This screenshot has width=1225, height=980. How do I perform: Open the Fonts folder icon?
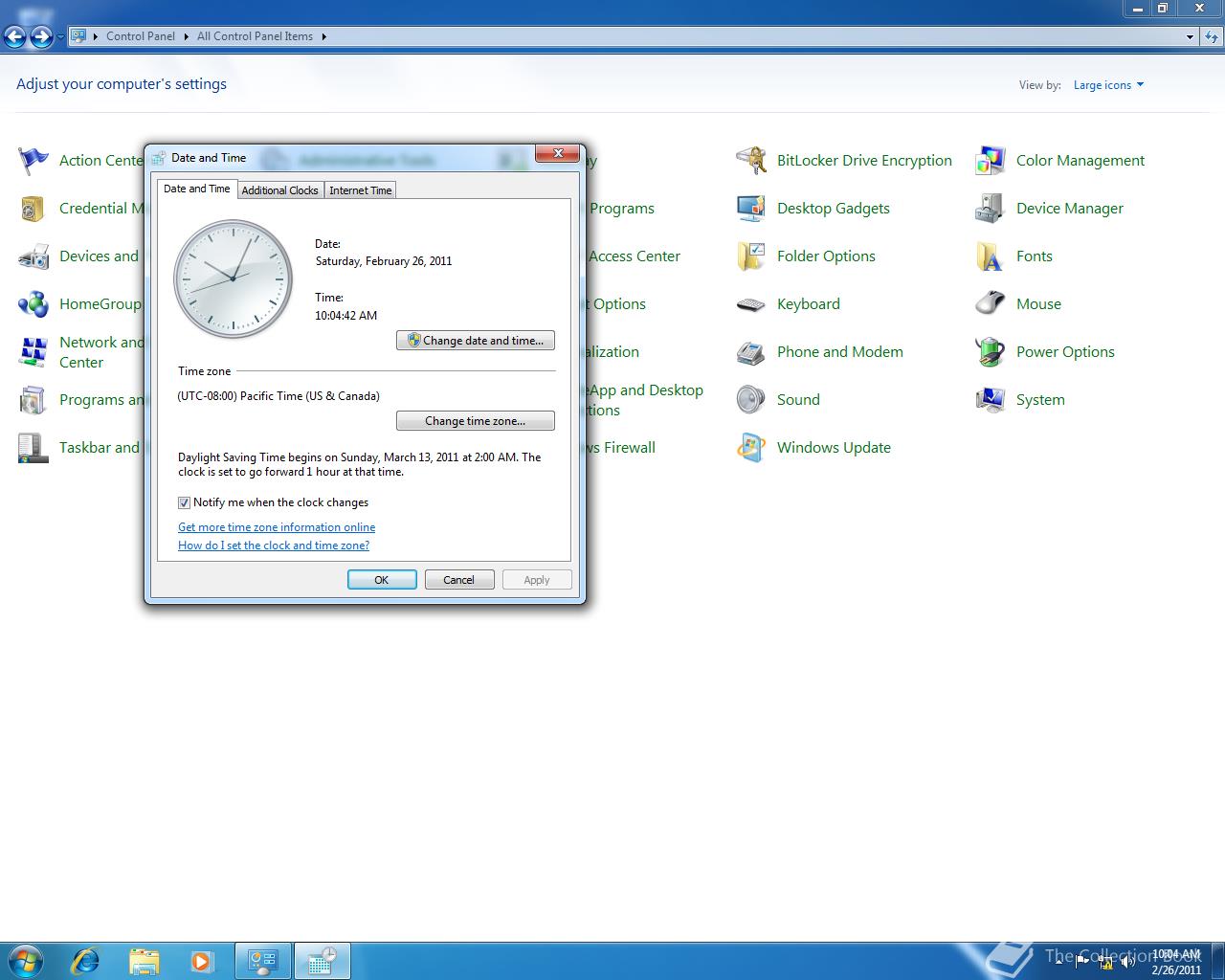(991, 256)
